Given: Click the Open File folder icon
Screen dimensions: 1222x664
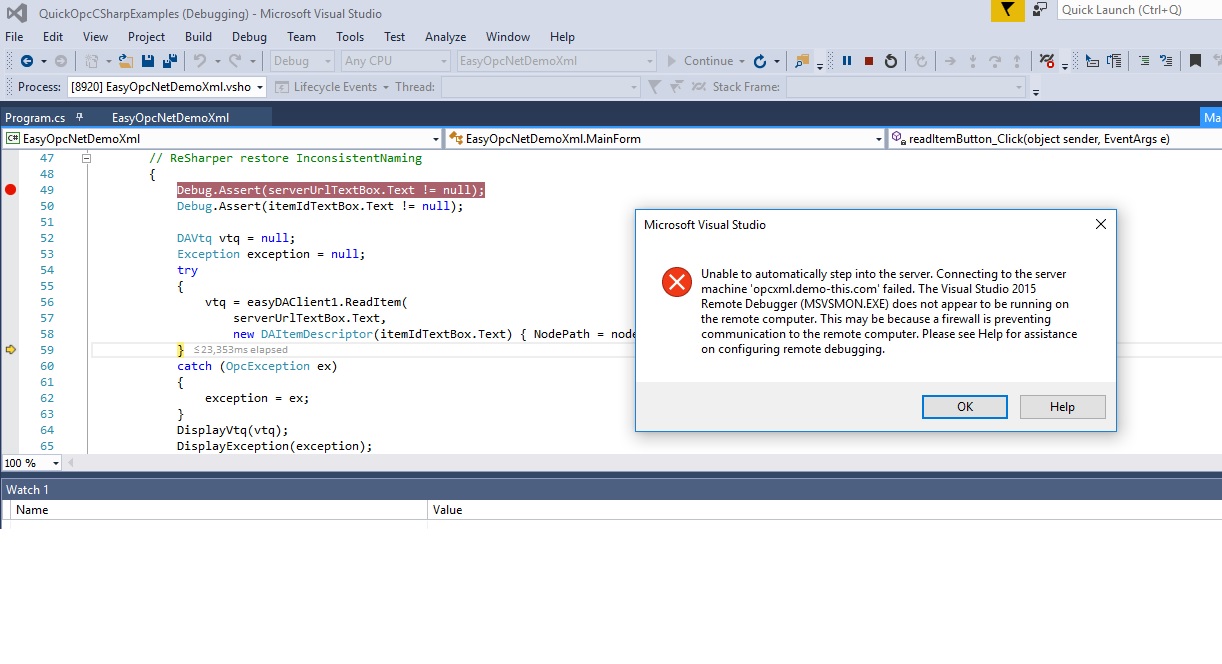Looking at the screenshot, I should [x=126, y=61].
